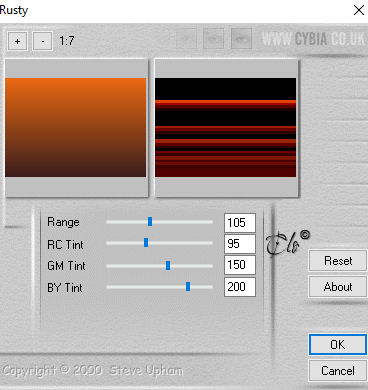Select the RC Tint value field showing 95

tap(240, 244)
